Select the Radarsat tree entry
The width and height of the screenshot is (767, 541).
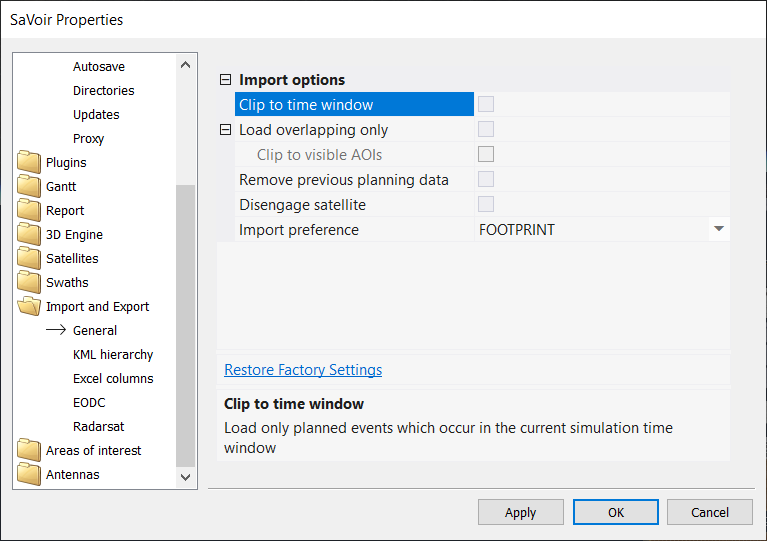[x=98, y=427]
